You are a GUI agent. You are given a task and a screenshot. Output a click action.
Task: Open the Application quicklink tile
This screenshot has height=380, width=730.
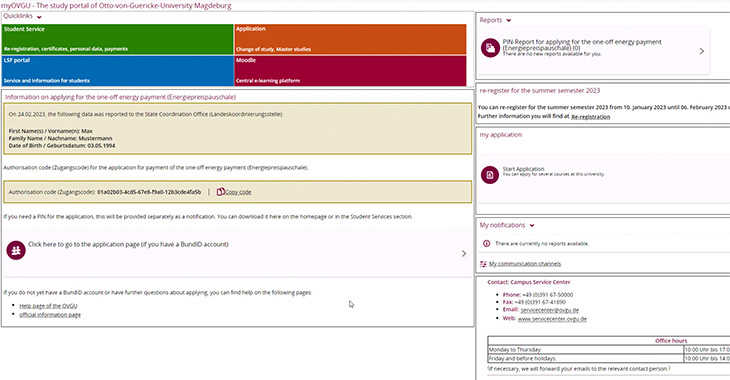350,39
